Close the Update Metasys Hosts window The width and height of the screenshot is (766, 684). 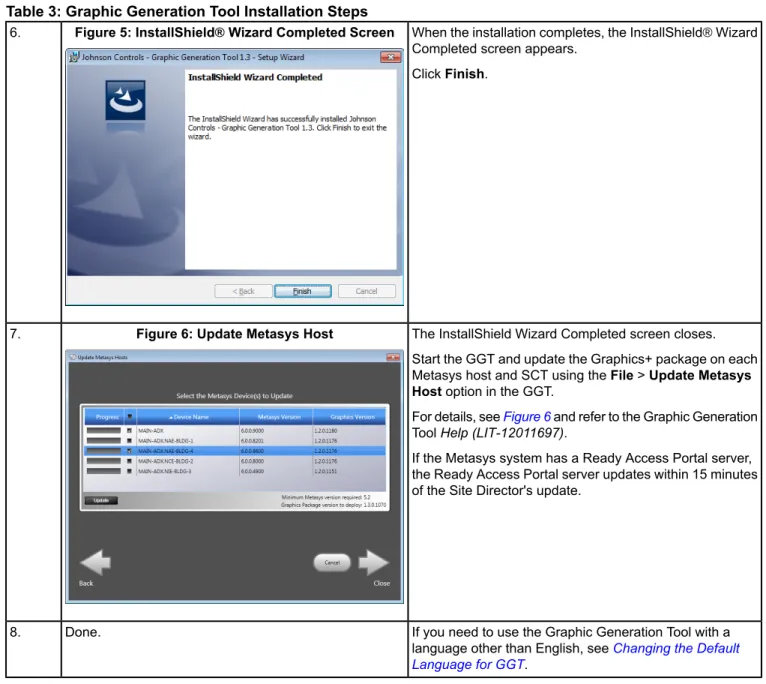(x=393, y=357)
